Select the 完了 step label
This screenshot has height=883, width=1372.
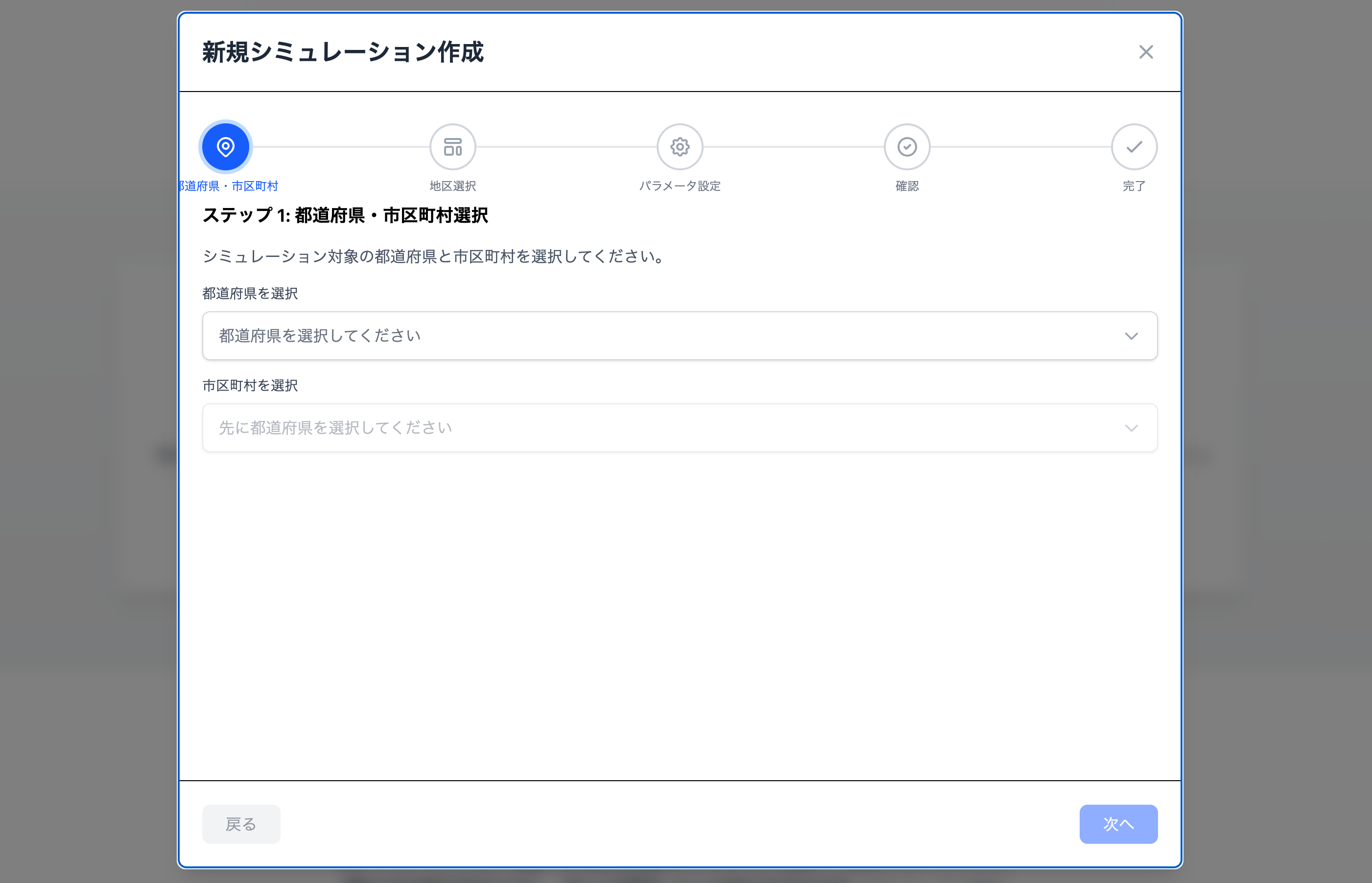click(x=1134, y=186)
